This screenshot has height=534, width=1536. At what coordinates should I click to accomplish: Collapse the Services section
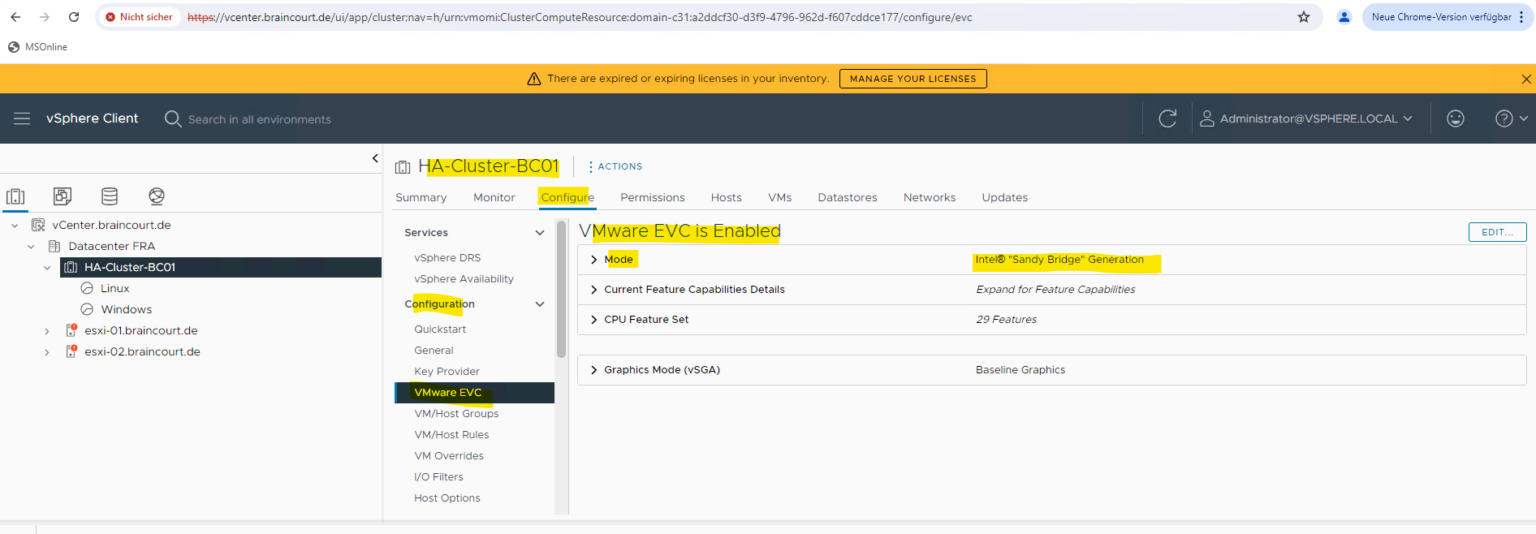[x=540, y=233]
